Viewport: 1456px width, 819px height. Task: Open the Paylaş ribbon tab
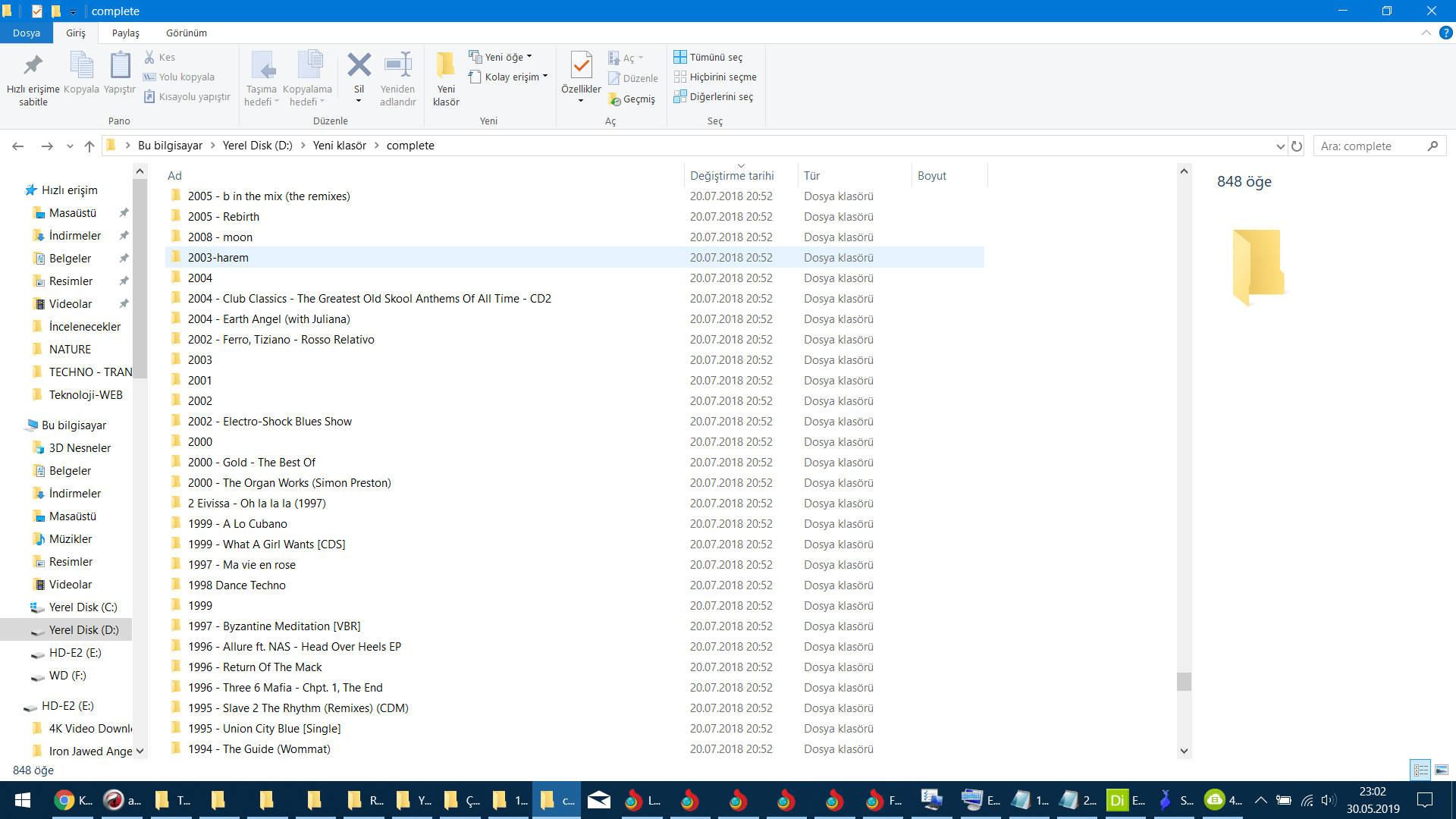click(x=125, y=33)
